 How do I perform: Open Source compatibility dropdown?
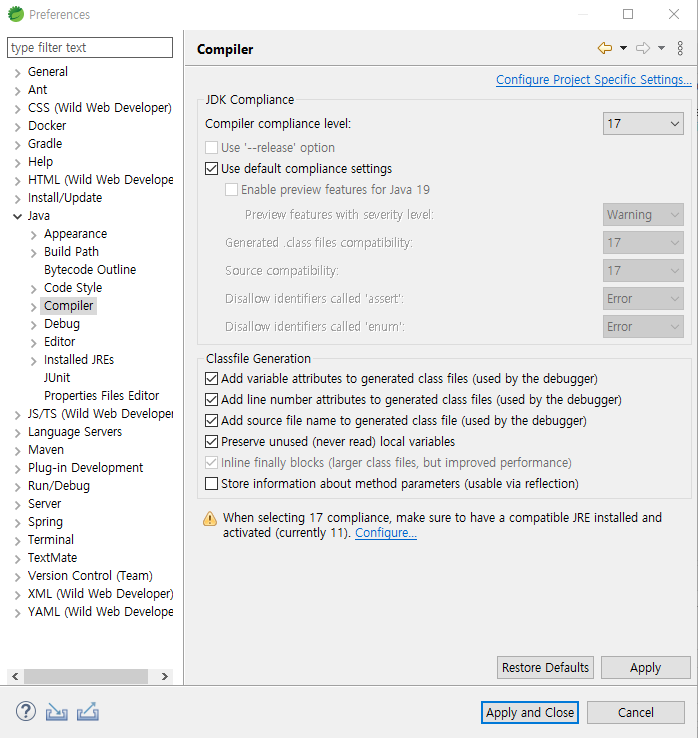click(x=643, y=271)
